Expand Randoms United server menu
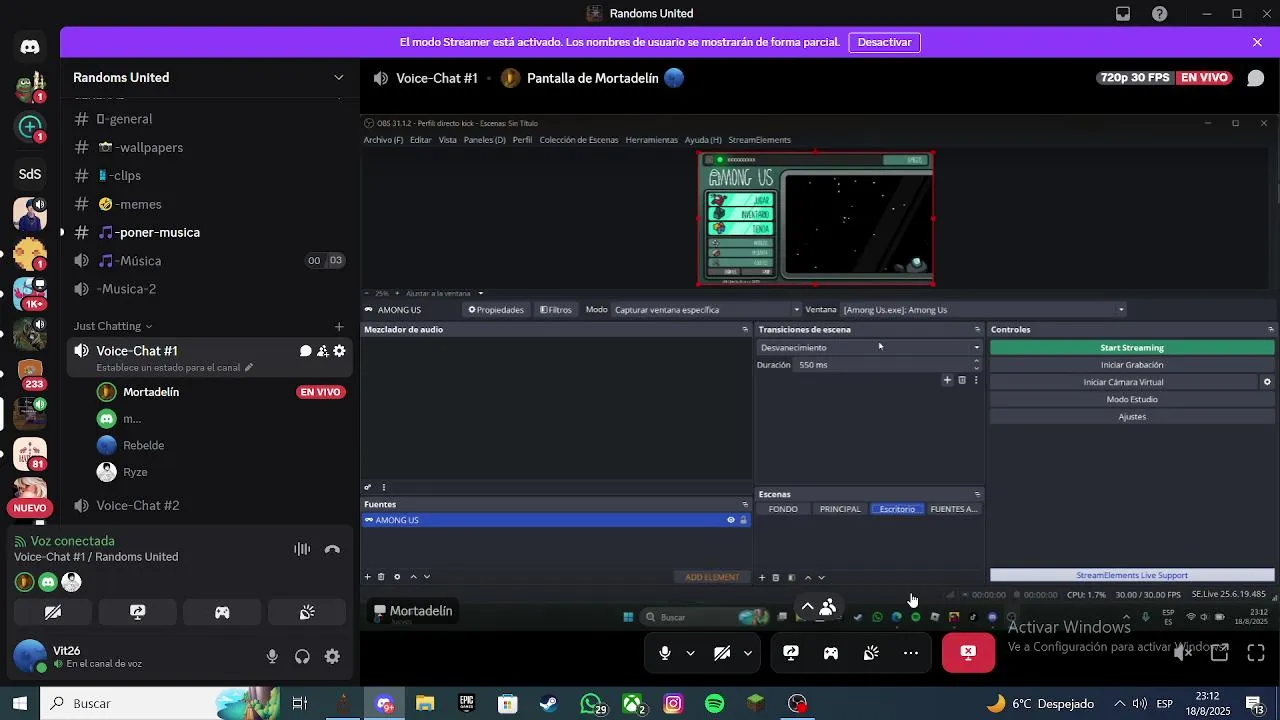This screenshot has height=720, width=1280. tap(339, 78)
